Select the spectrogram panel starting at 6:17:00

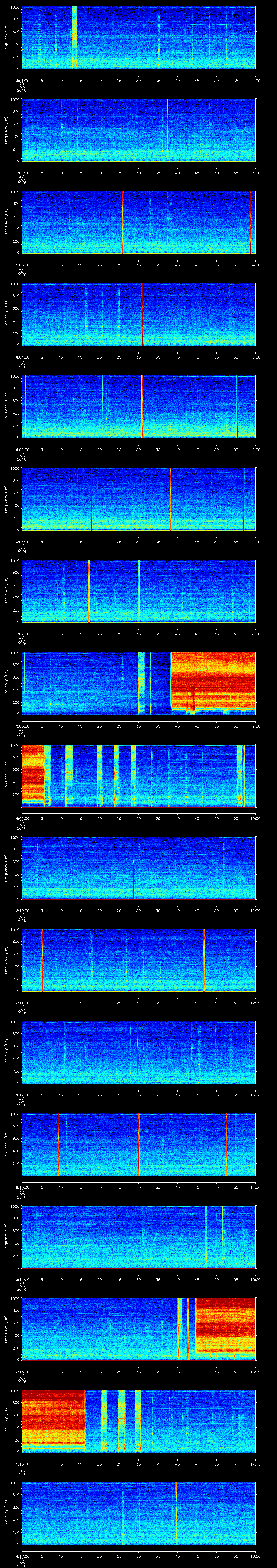pos(139,1514)
